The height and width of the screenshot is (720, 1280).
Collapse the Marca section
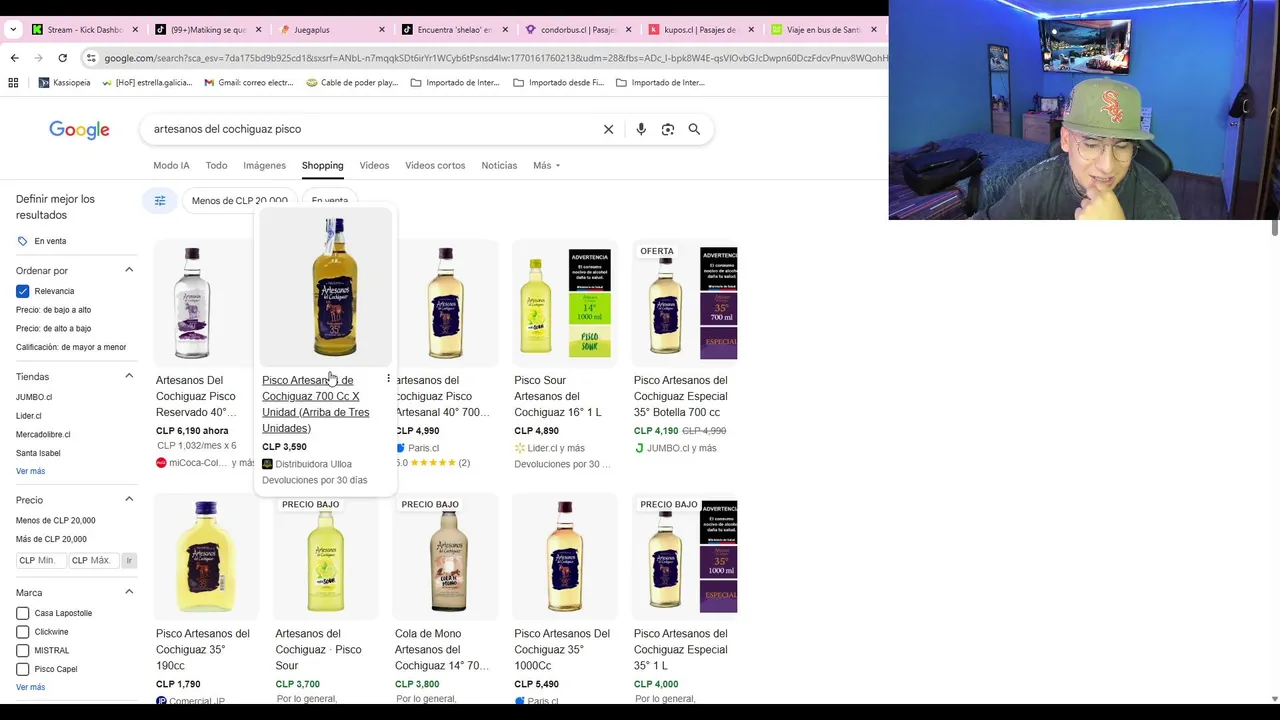(129, 592)
